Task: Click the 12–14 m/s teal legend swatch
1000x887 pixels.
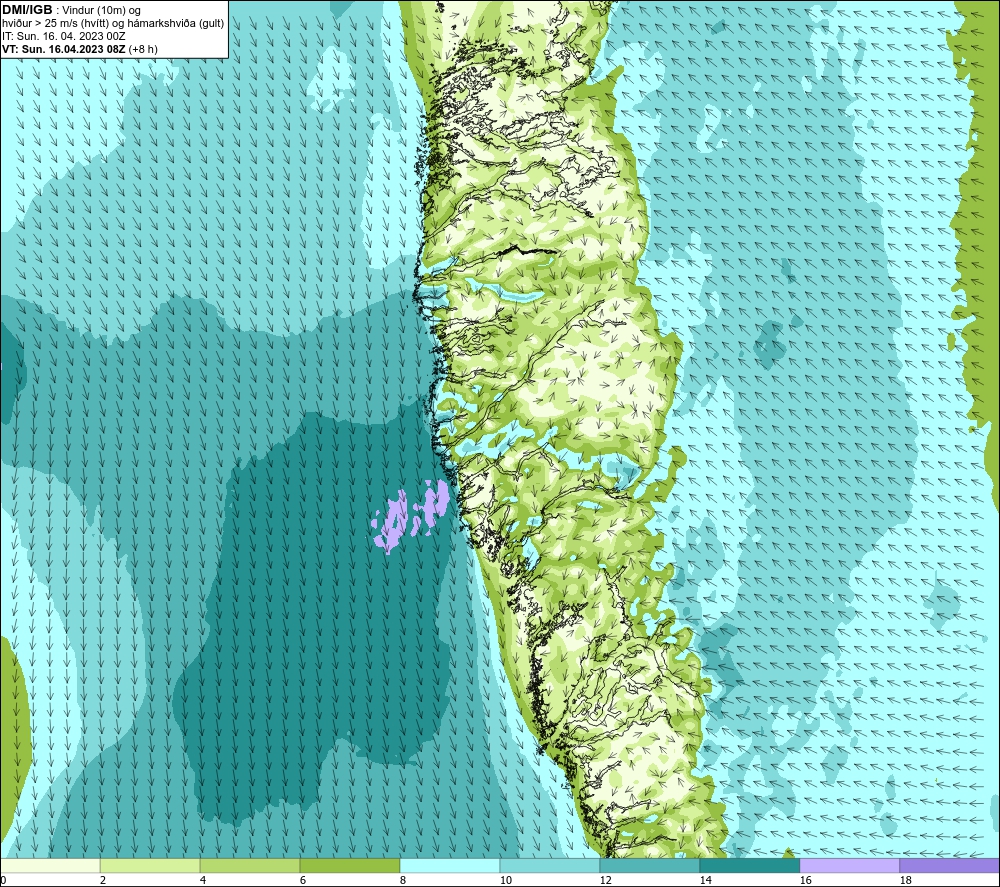Action: click(650, 865)
